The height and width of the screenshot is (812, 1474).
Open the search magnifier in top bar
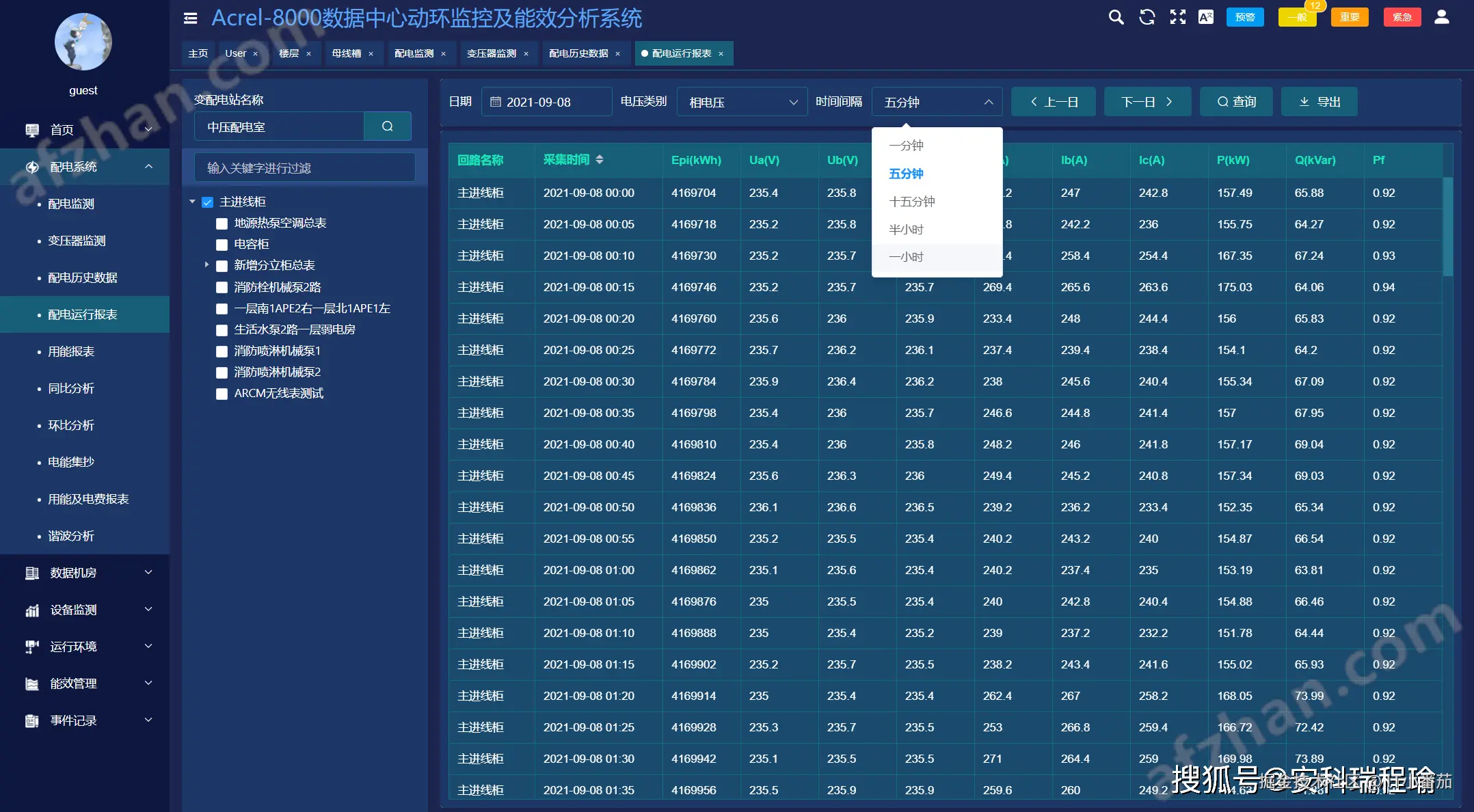point(1116,17)
